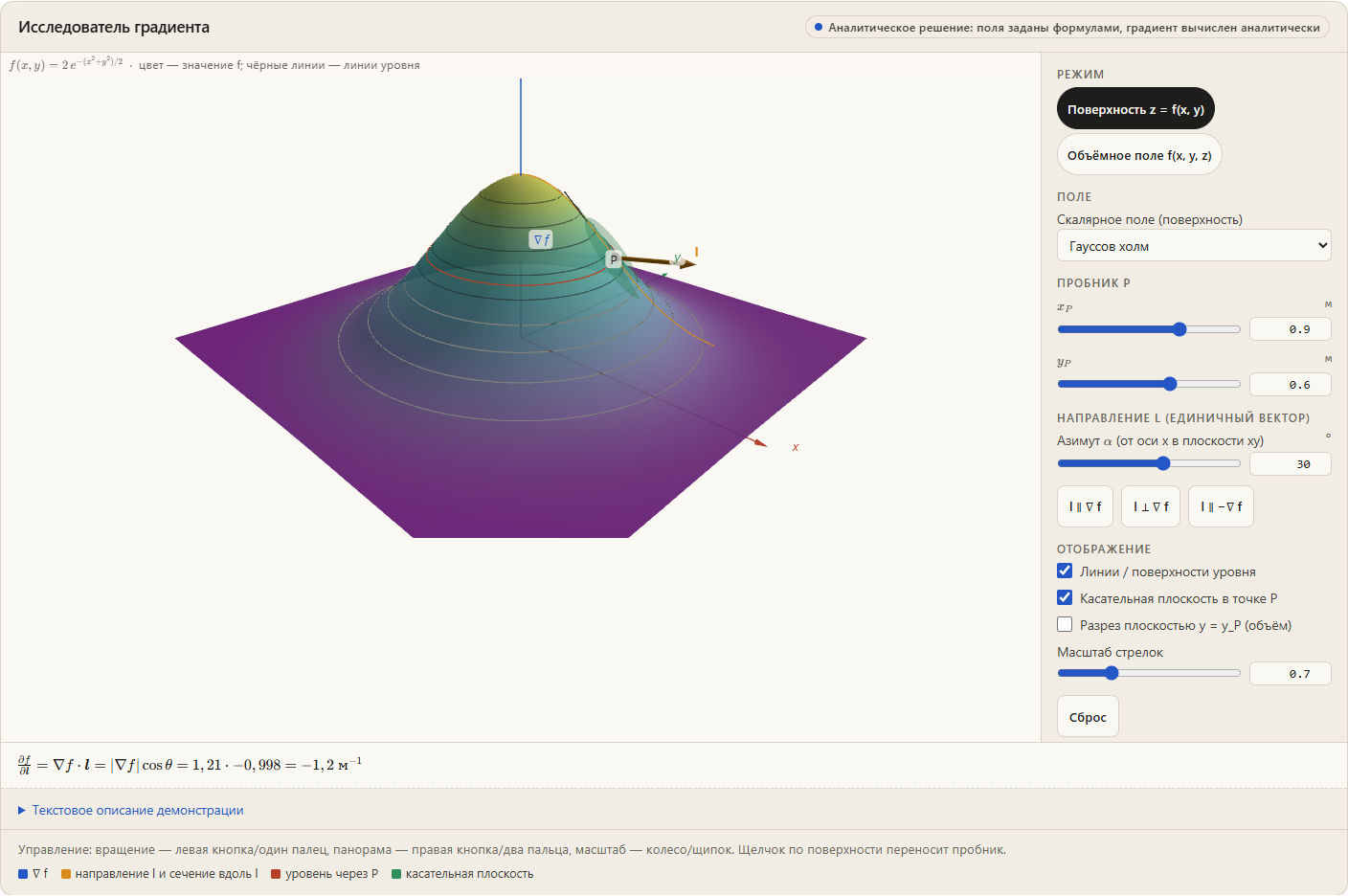1348x896 pixels.
Task: Adjust the azimuth α slider
Action: click(x=1149, y=463)
